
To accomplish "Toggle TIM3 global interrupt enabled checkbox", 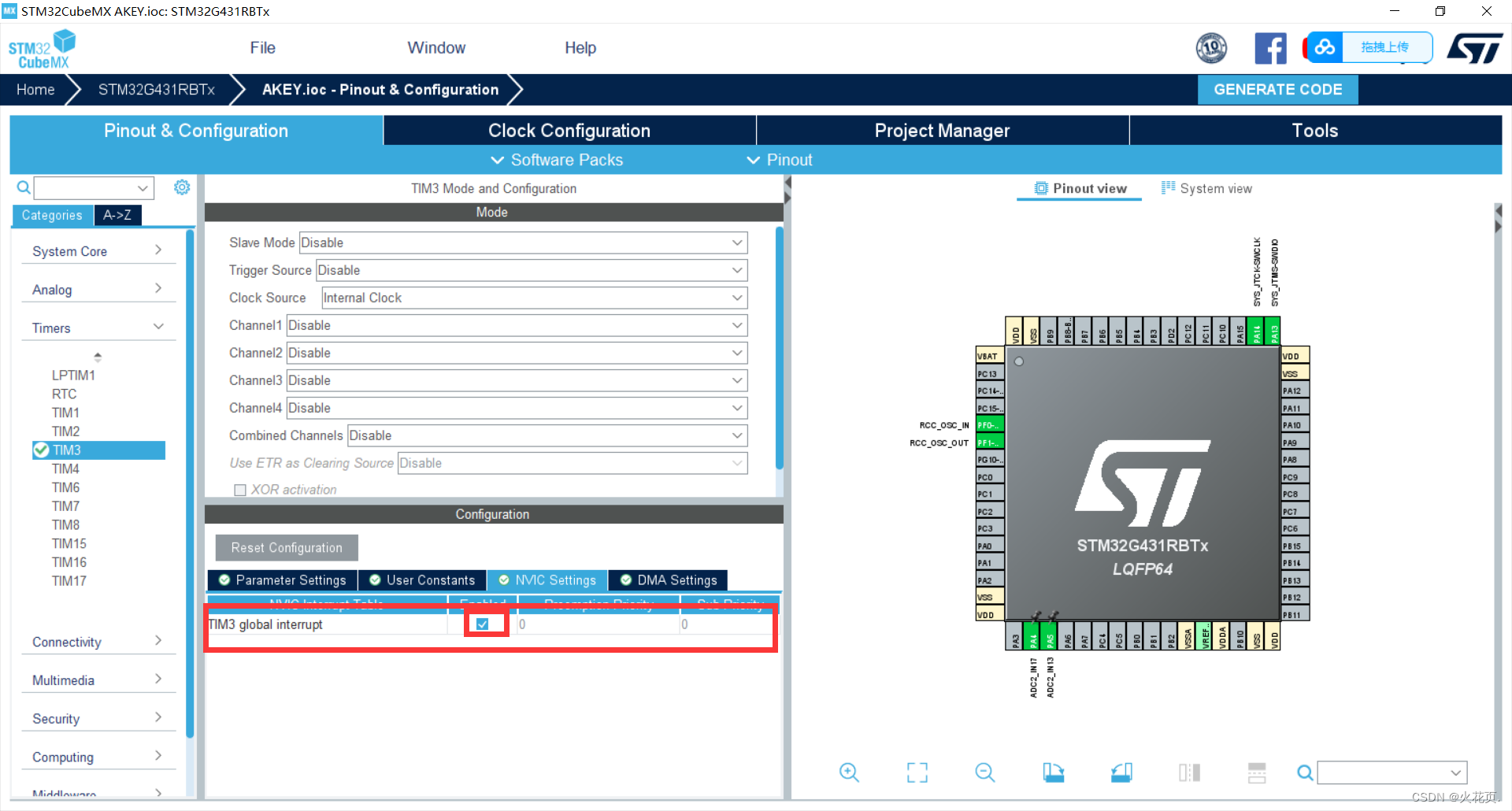I will point(483,624).
